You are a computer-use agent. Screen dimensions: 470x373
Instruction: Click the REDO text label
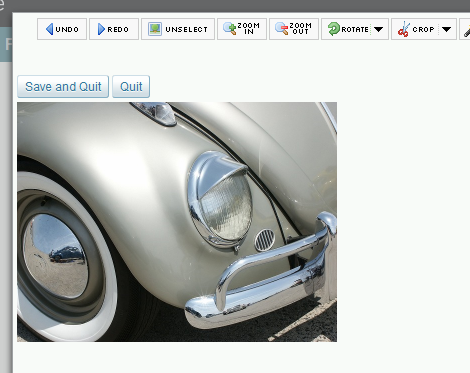pyautogui.click(x=118, y=29)
